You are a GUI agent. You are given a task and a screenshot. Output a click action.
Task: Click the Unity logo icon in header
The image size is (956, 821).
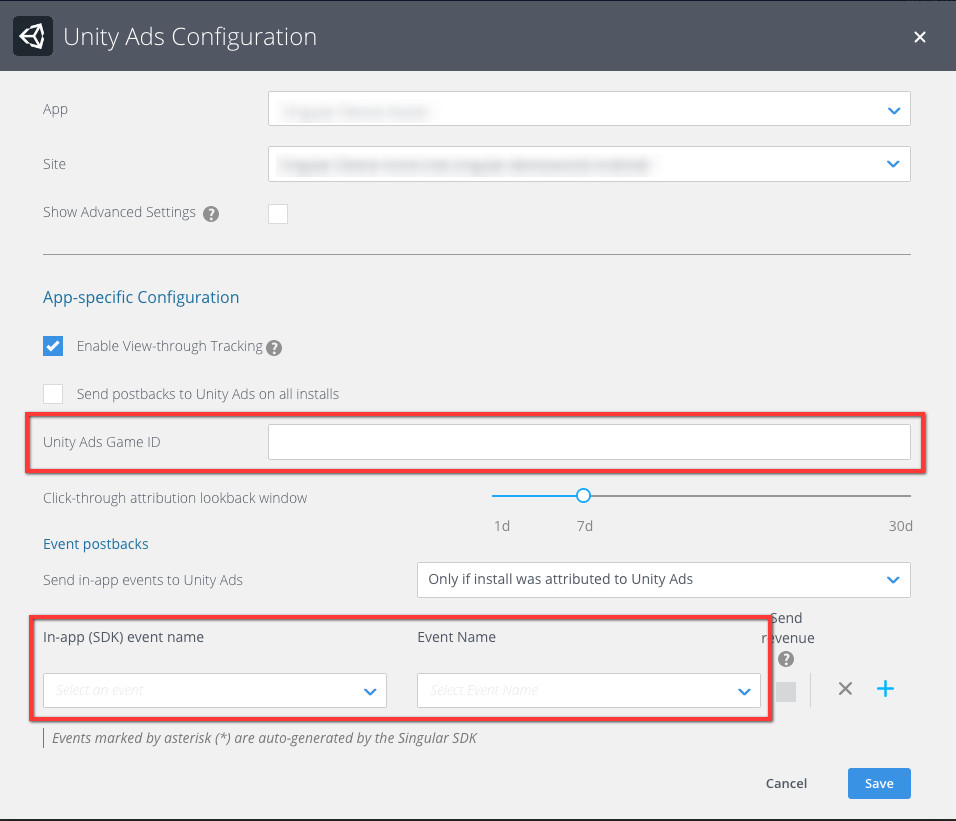(x=33, y=36)
